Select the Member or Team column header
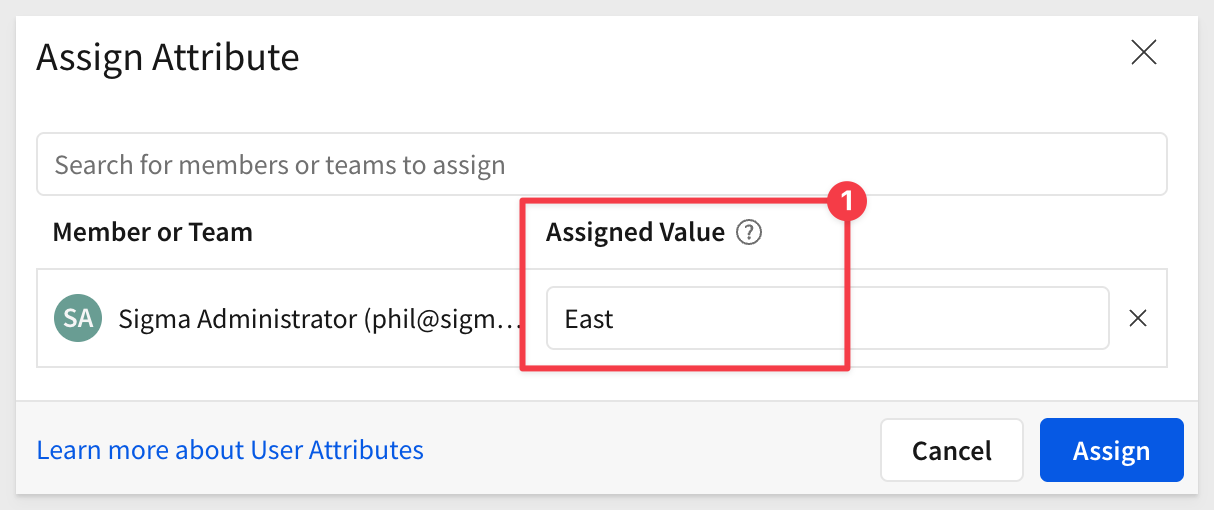Viewport: 1214px width, 510px height. click(x=152, y=232)
